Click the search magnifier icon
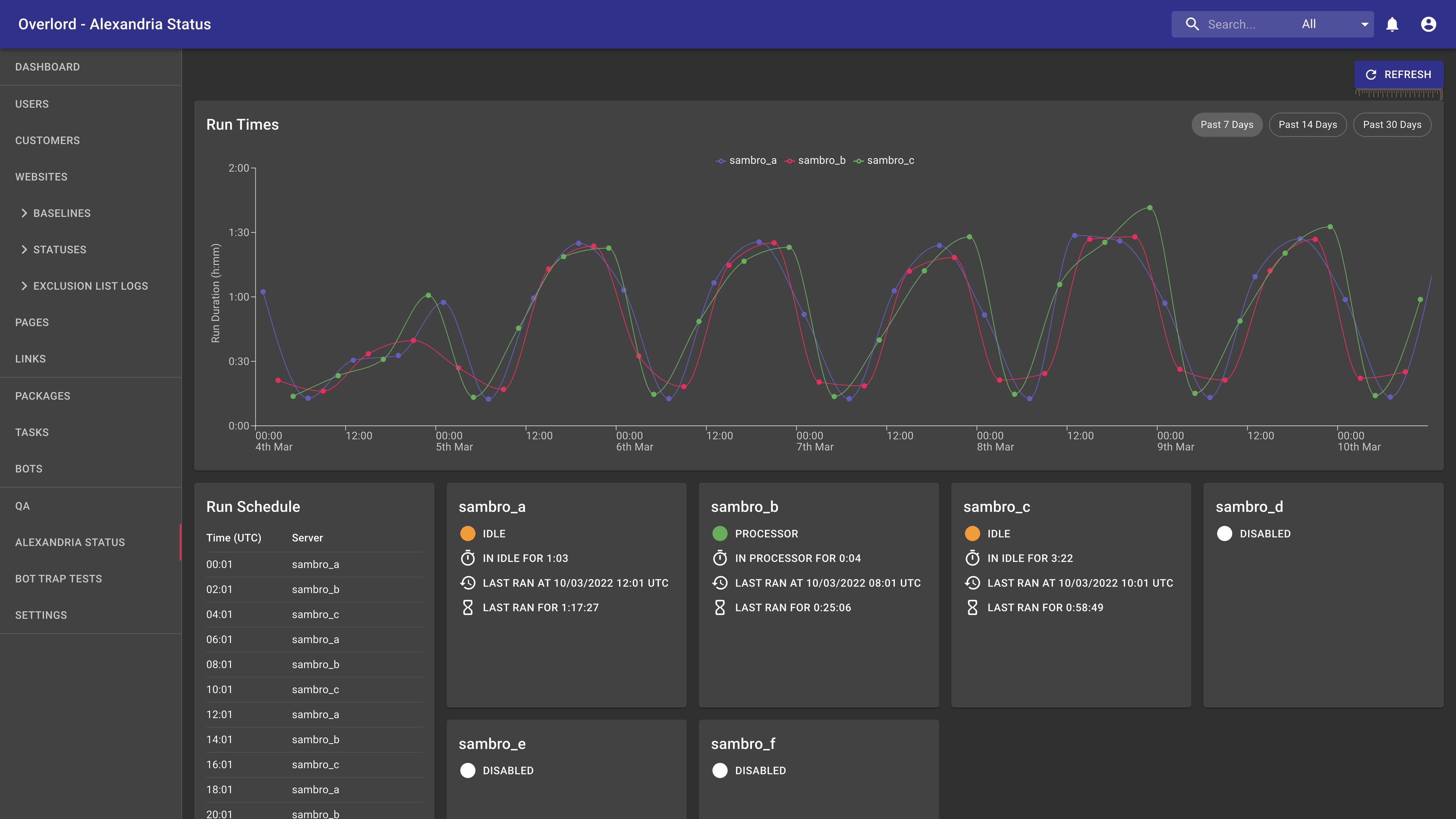The width and height of the screenshot is (1456, 819). [x=1192, y=24]
